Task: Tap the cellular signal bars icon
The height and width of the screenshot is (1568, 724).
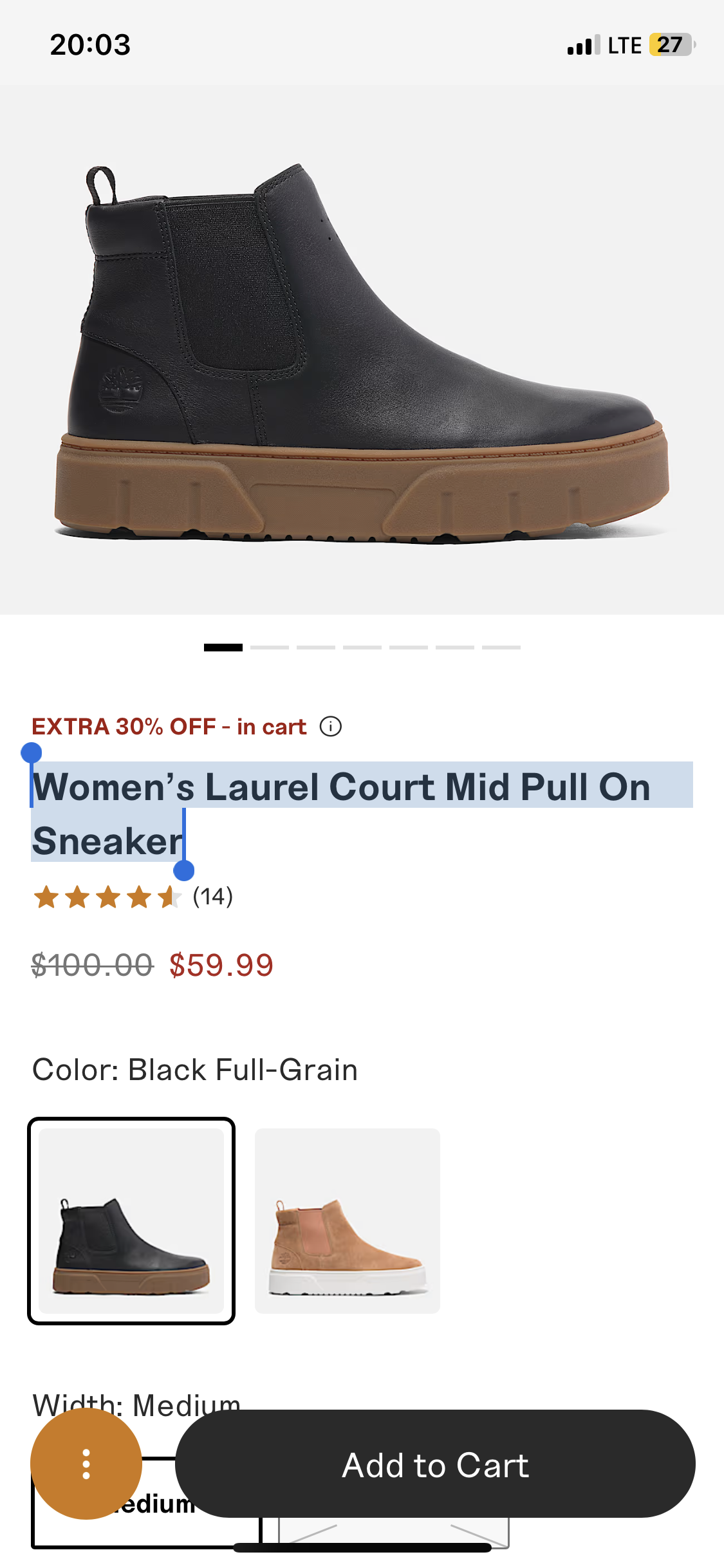Action: coord(584,46)
